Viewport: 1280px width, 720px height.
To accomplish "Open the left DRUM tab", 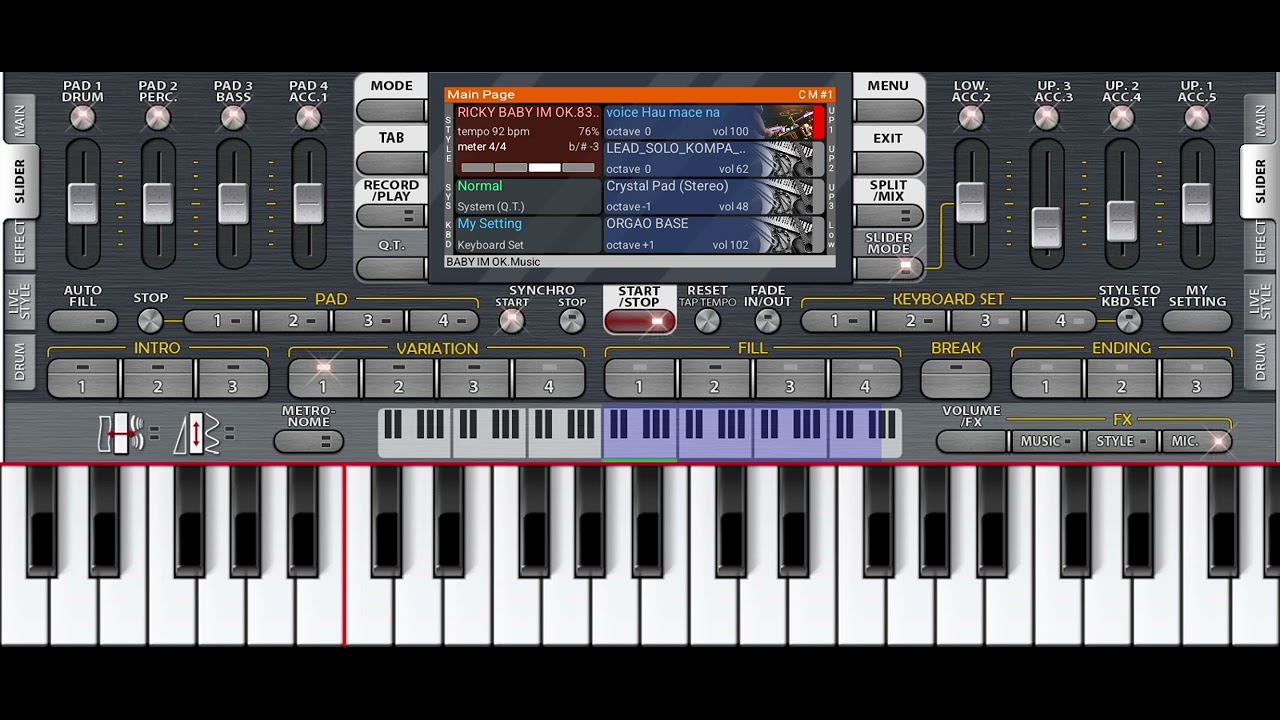I will [20, 361].
